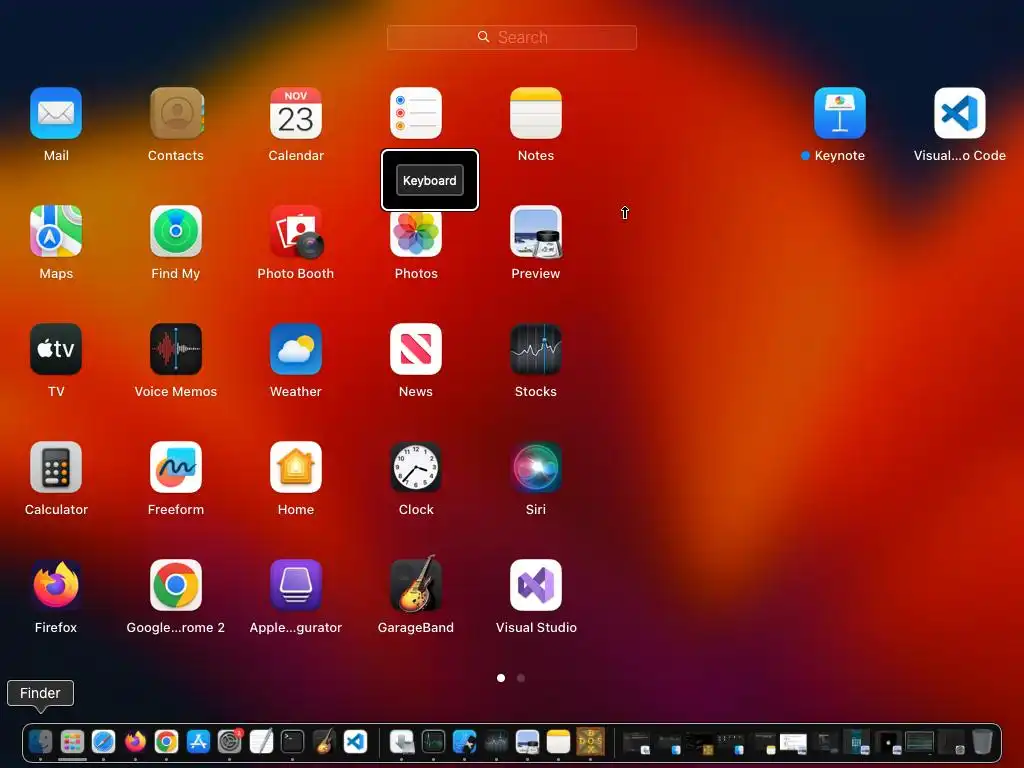This screenshot has width=1024, height=768.
Task: Open the Calculator app
Action: click(x=56, y=467)
